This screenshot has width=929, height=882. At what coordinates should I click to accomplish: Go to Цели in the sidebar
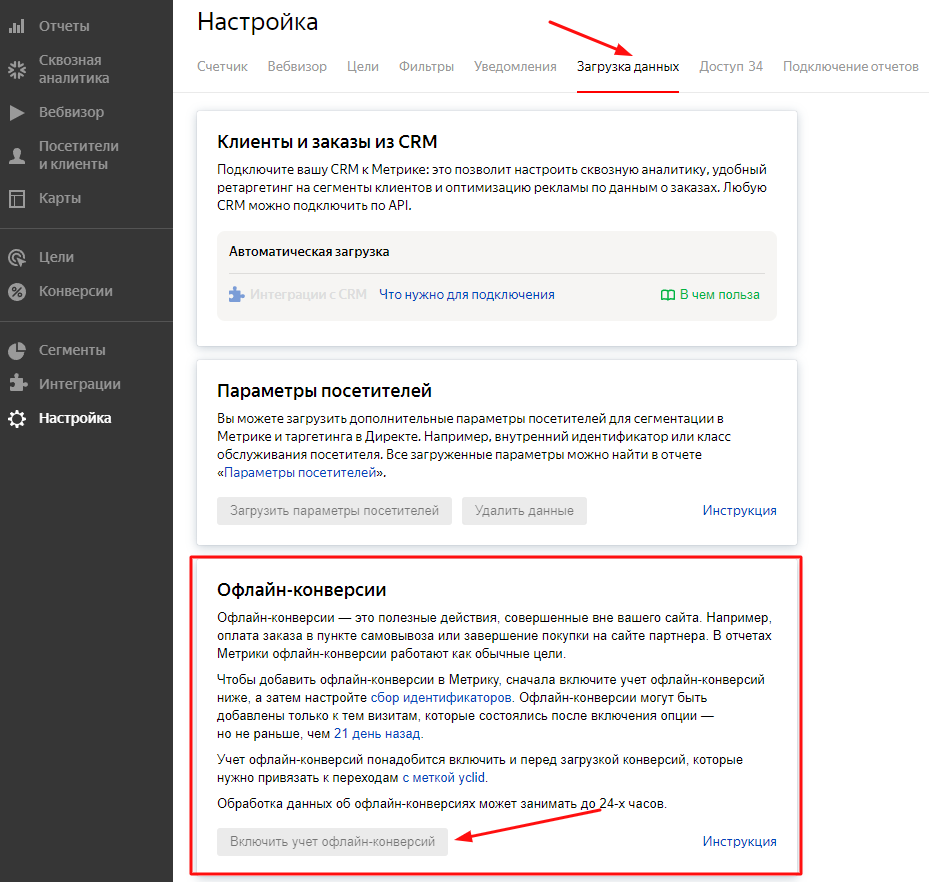click(x=56, y=257)
